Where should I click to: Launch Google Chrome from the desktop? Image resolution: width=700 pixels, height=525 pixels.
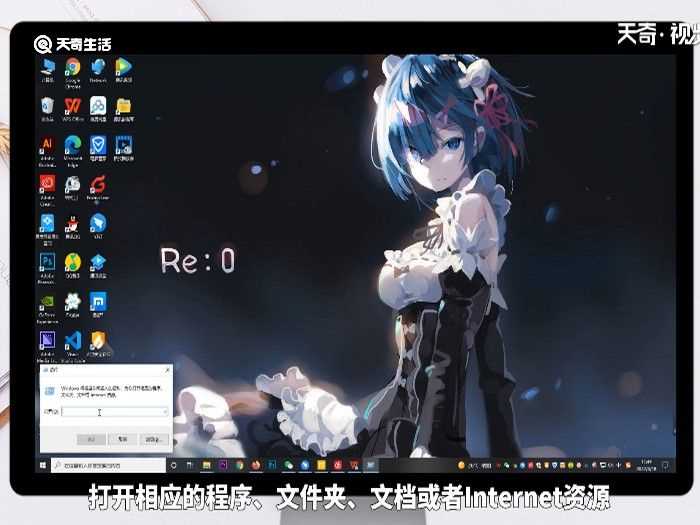click(x=72, y=71)
